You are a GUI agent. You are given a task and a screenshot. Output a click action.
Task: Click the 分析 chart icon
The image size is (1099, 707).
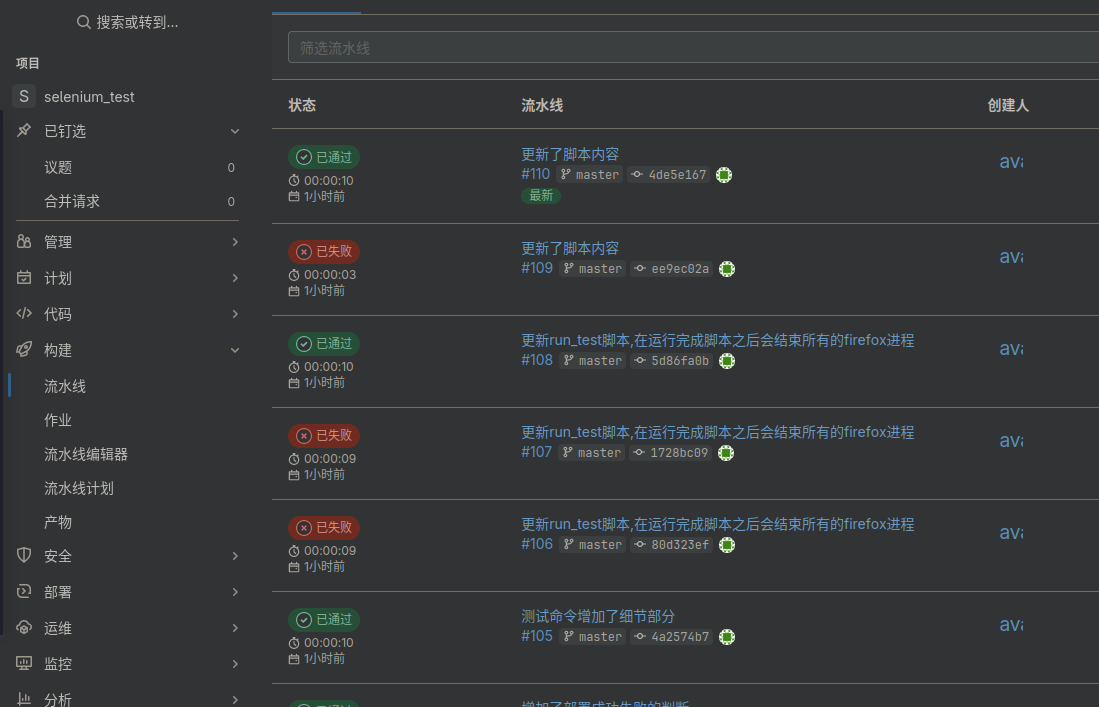click(24, 699)
